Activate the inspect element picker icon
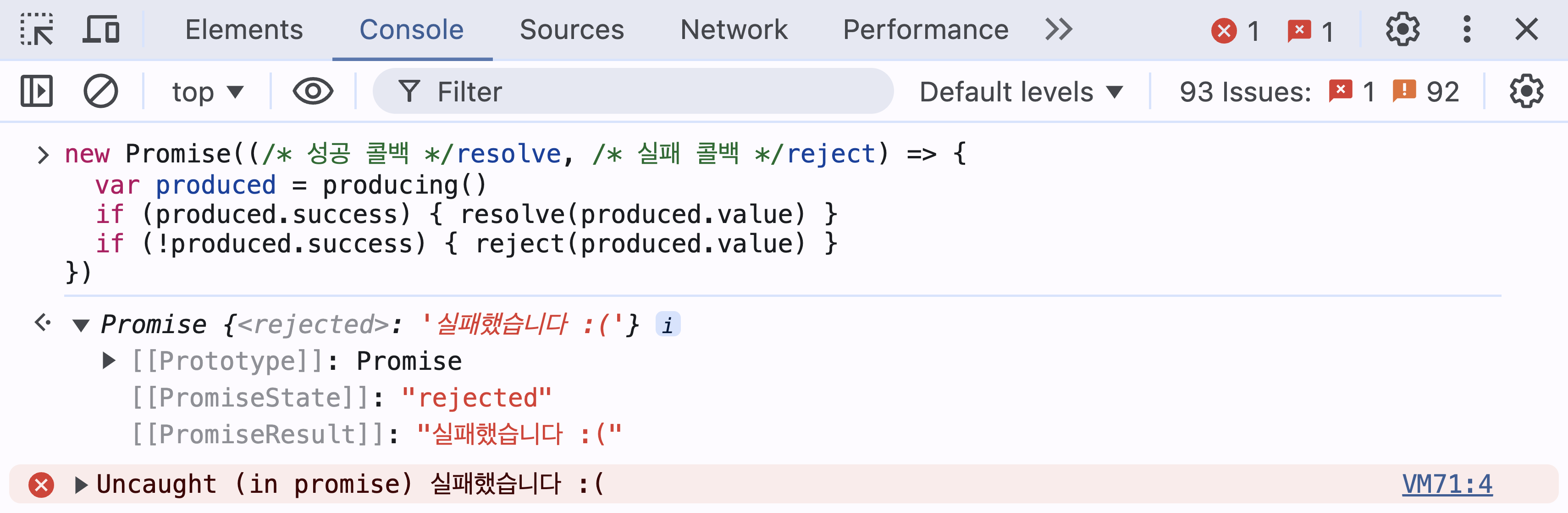Viewport: 1568px width, 513px height. point(37,29)
